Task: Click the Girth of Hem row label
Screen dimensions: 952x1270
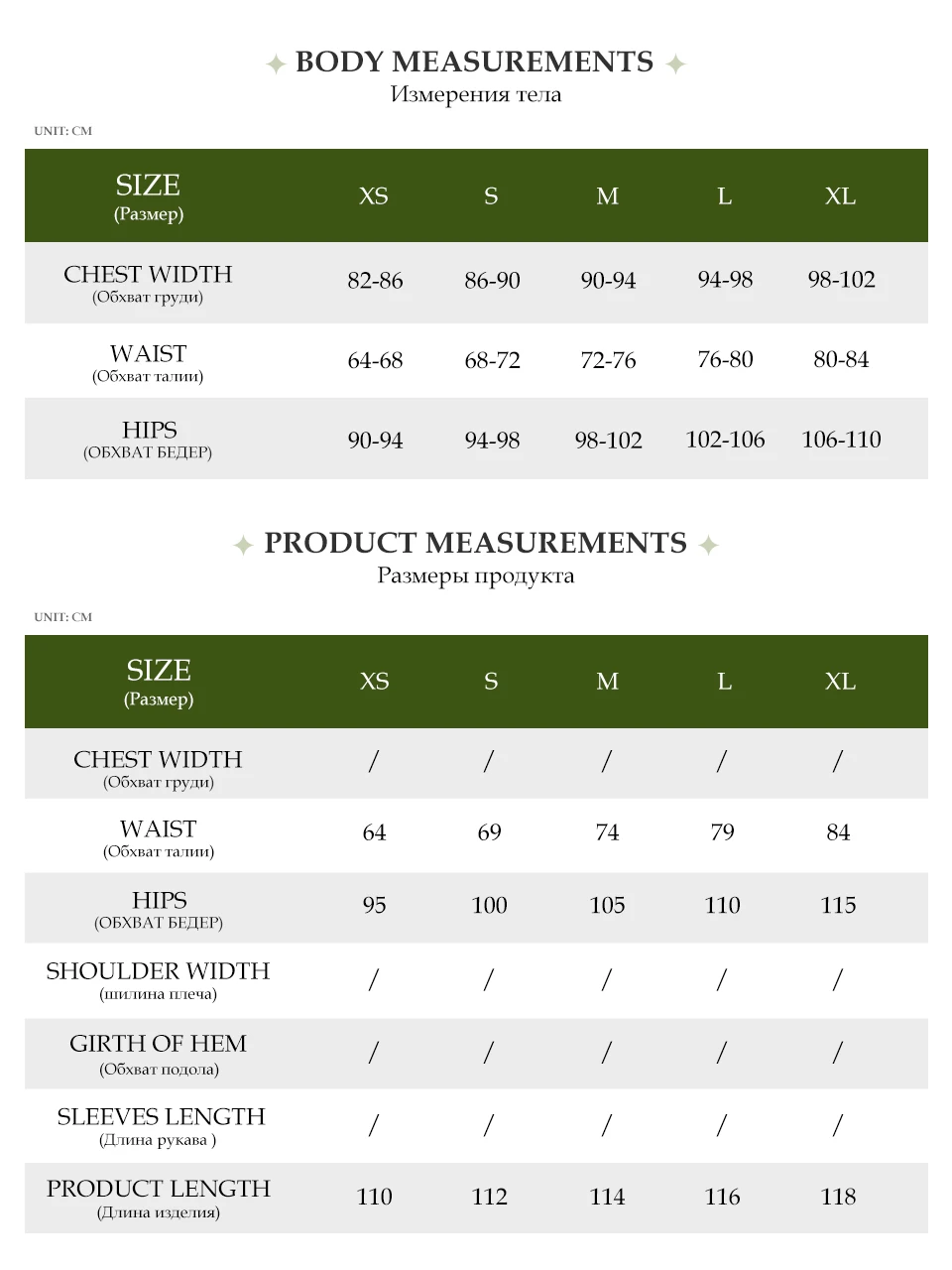Action: point(158,1044)
